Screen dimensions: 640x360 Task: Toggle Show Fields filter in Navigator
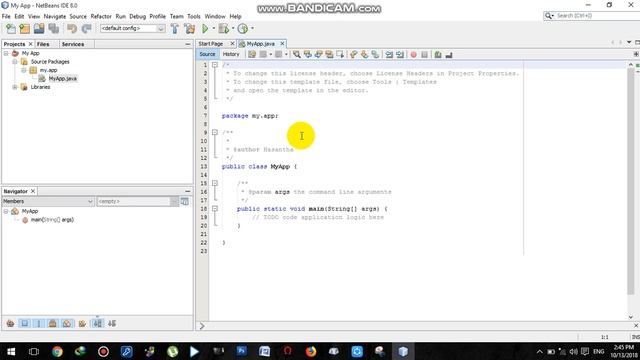pos(25,324)
